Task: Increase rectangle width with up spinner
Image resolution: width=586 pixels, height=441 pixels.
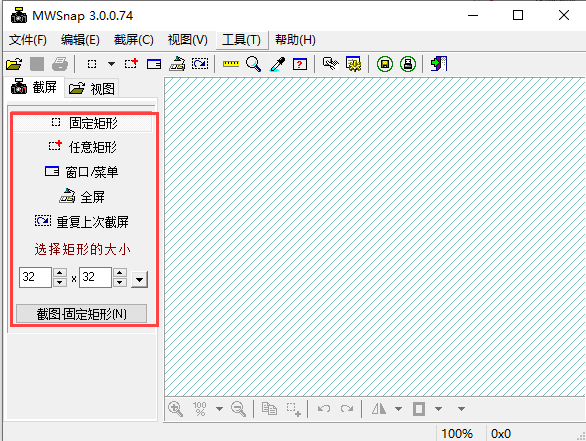Action: click(x=60, y=273)
